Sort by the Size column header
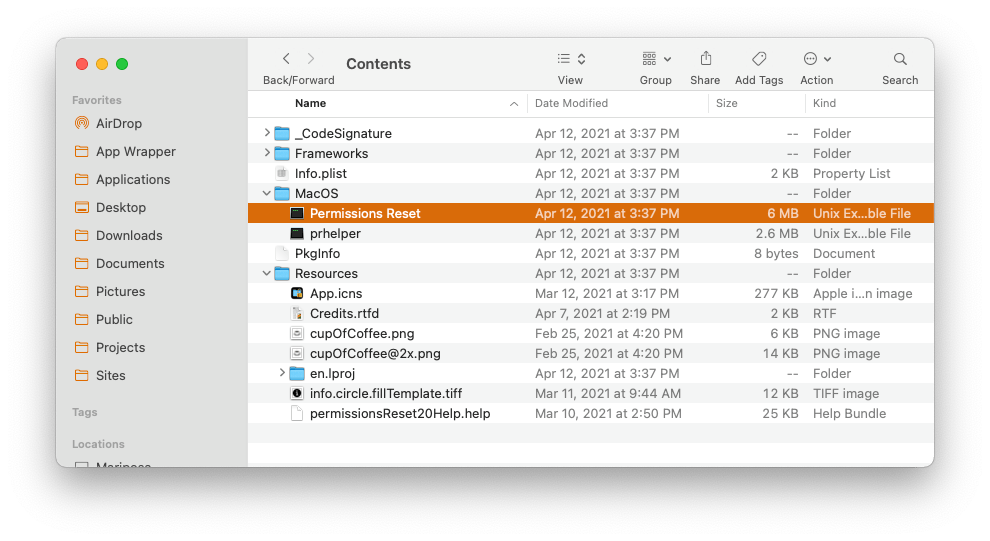The image size is (990, 541). pyautogui.click(x=727, y=103)
